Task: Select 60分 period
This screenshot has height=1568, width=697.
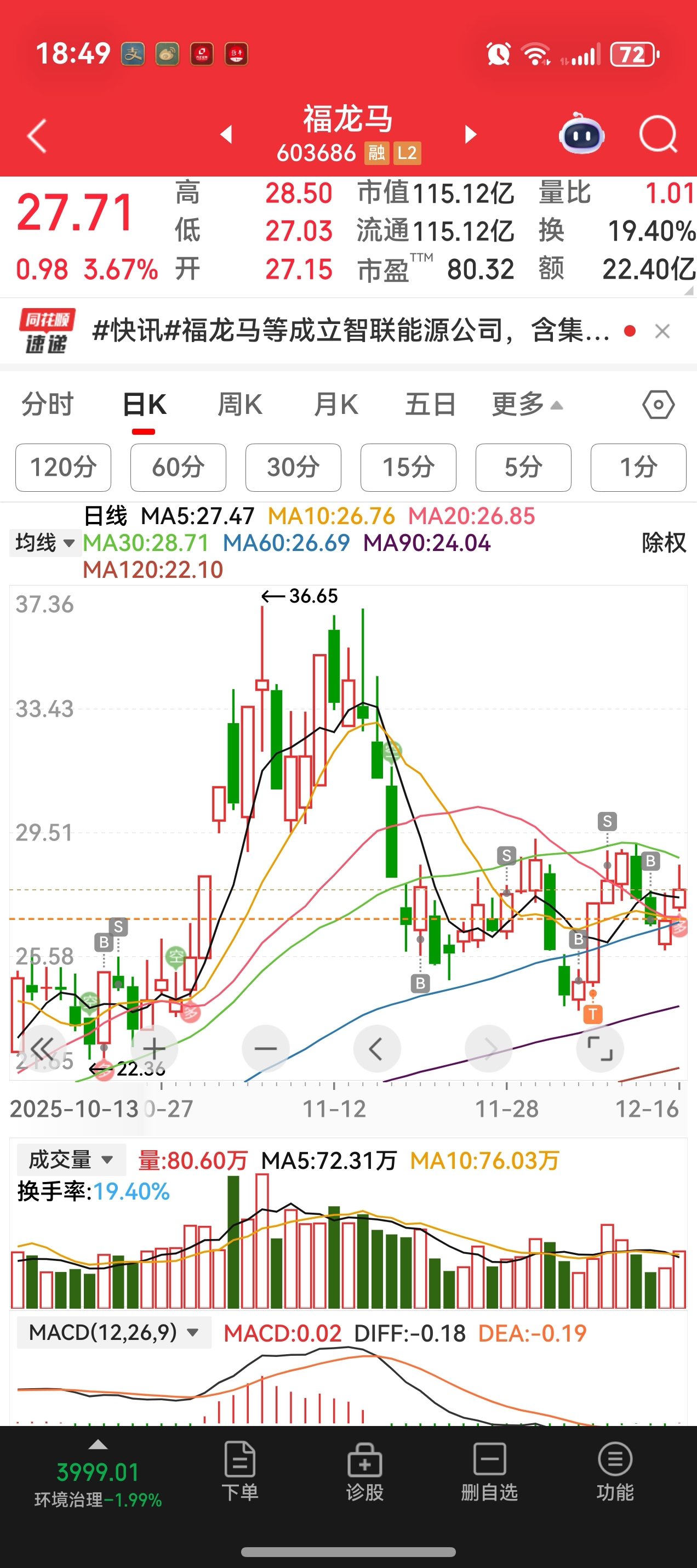Action: pos(178,468)
